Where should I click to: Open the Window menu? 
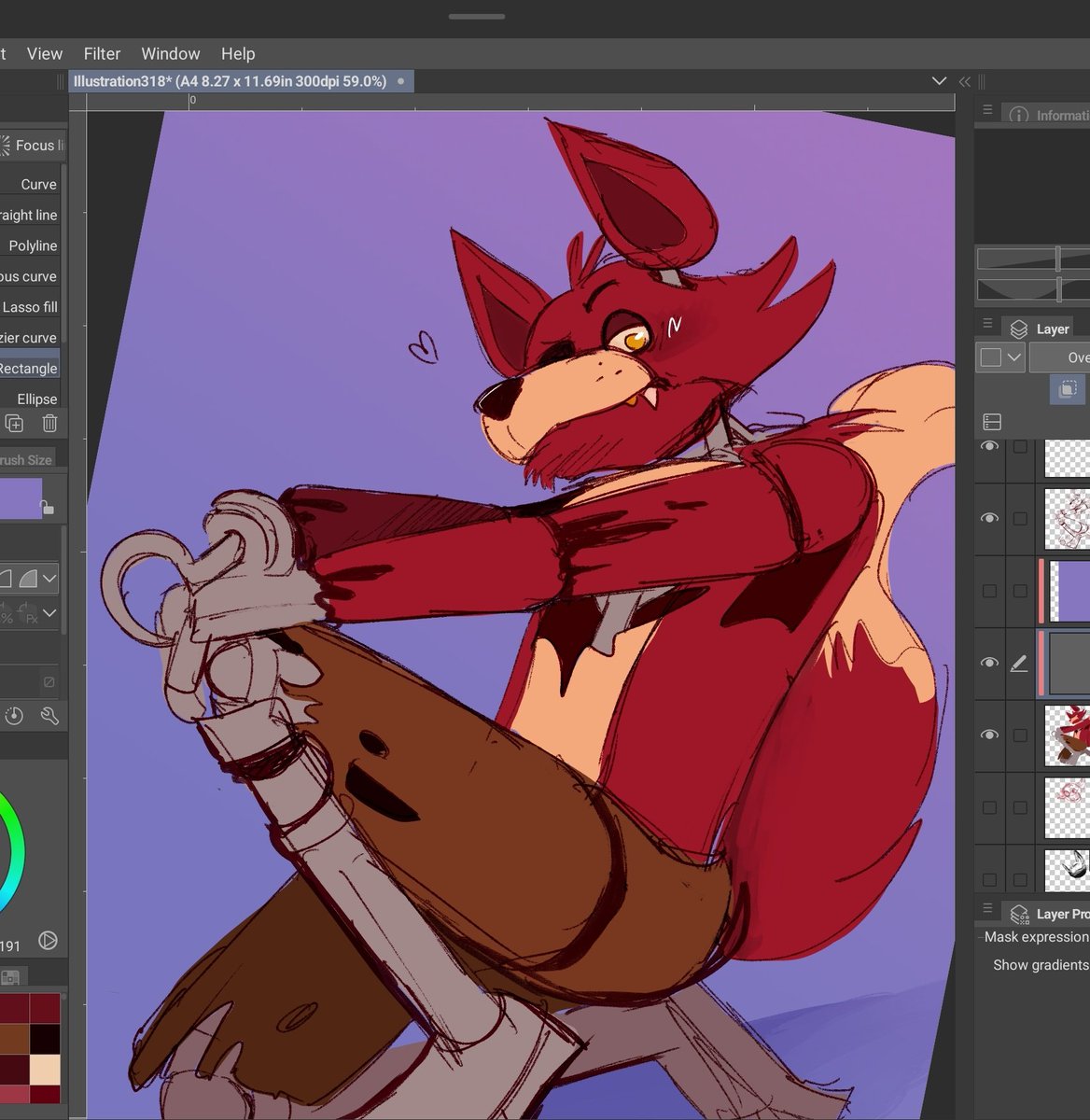coord(170,53)
